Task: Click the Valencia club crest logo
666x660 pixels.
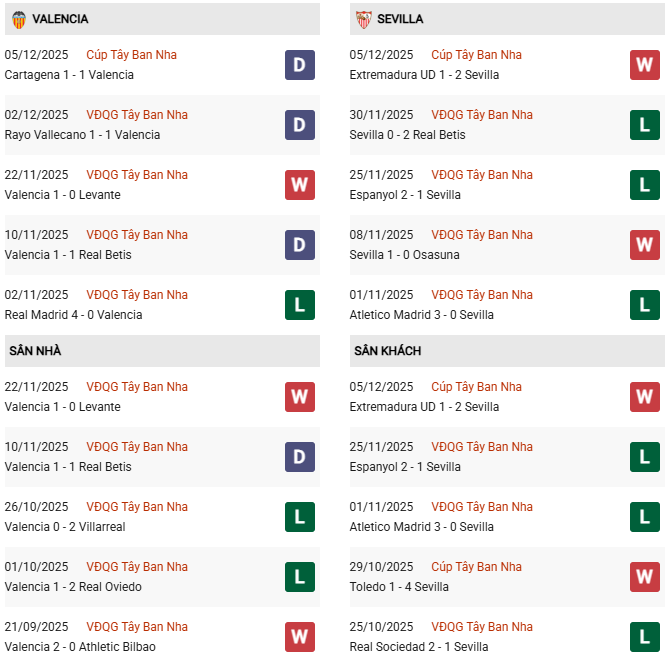Action: coord(18,19)
